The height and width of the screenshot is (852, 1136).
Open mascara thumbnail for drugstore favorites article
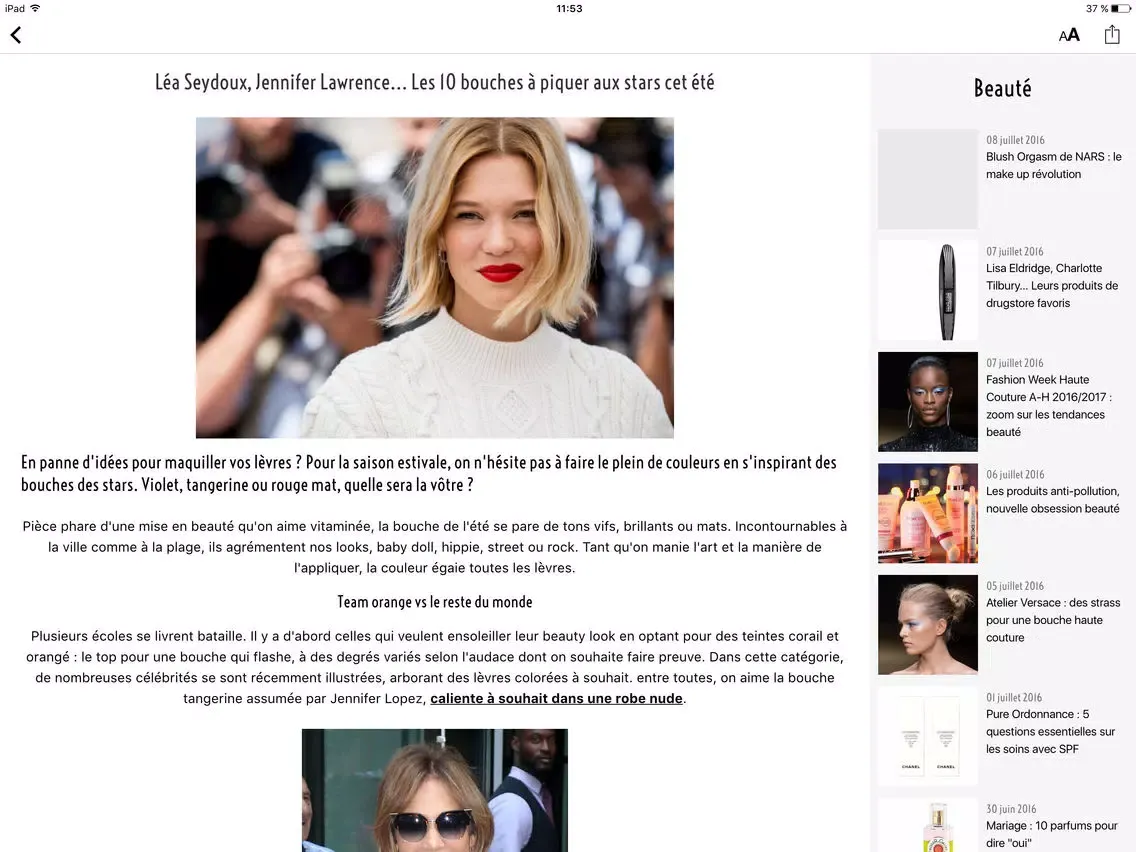coord(927,291)
